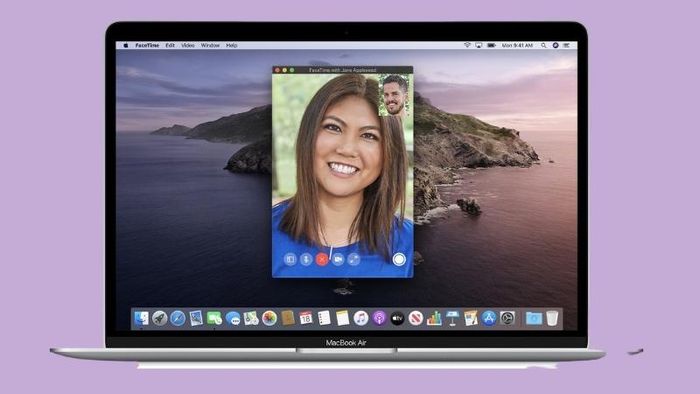The height and width of the screenshot is (394, 700).
Task: Open Spotlight search magnifier in menu bar
Action: (x=543, y=46)
